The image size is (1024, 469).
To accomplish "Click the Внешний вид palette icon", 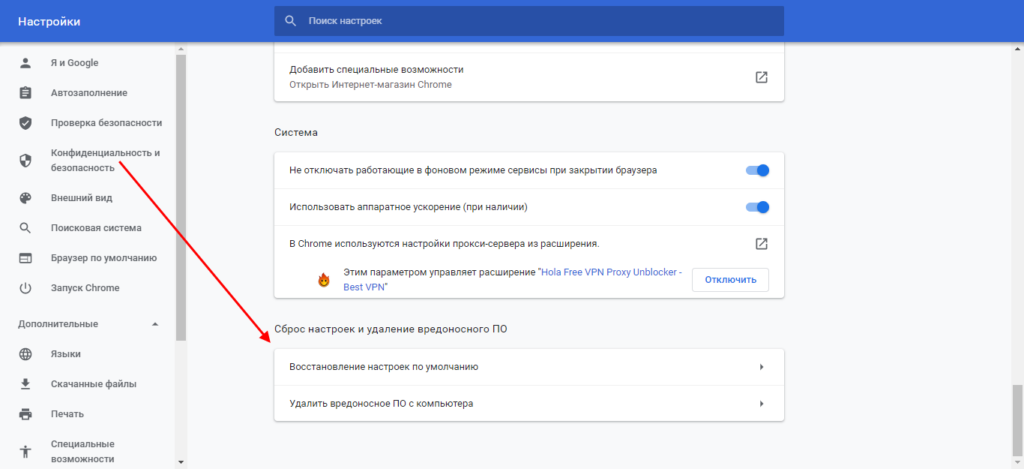I will point(26,198).
